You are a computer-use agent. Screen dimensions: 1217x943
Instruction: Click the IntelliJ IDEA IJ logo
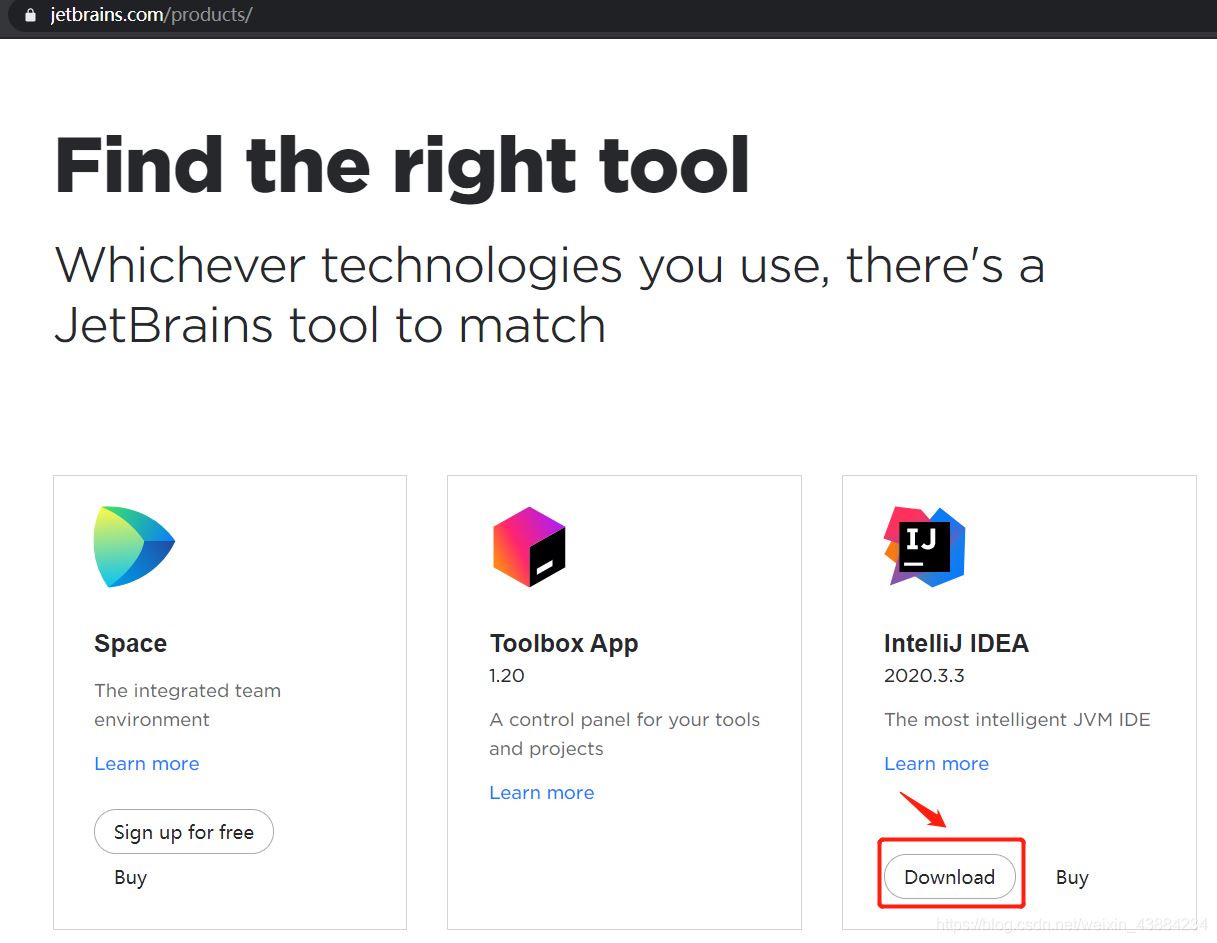[924, 546]
